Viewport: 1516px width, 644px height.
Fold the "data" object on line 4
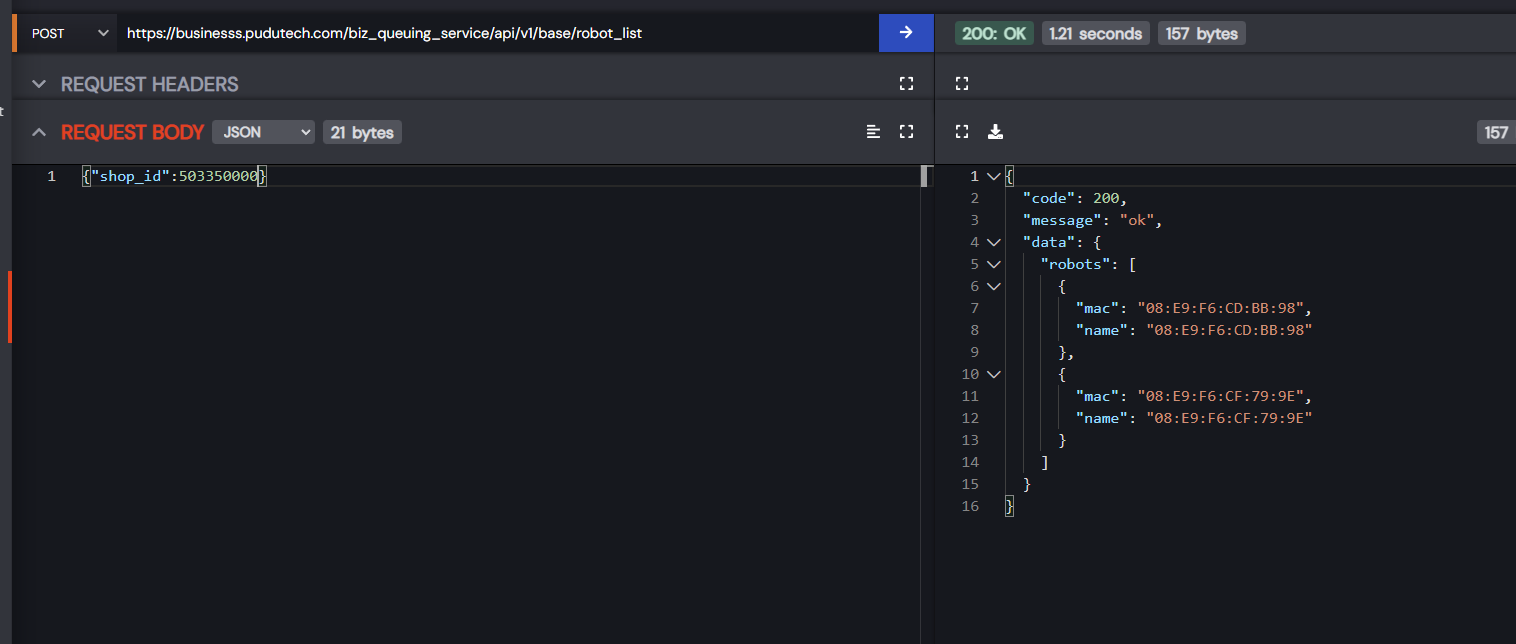[993, 242]
